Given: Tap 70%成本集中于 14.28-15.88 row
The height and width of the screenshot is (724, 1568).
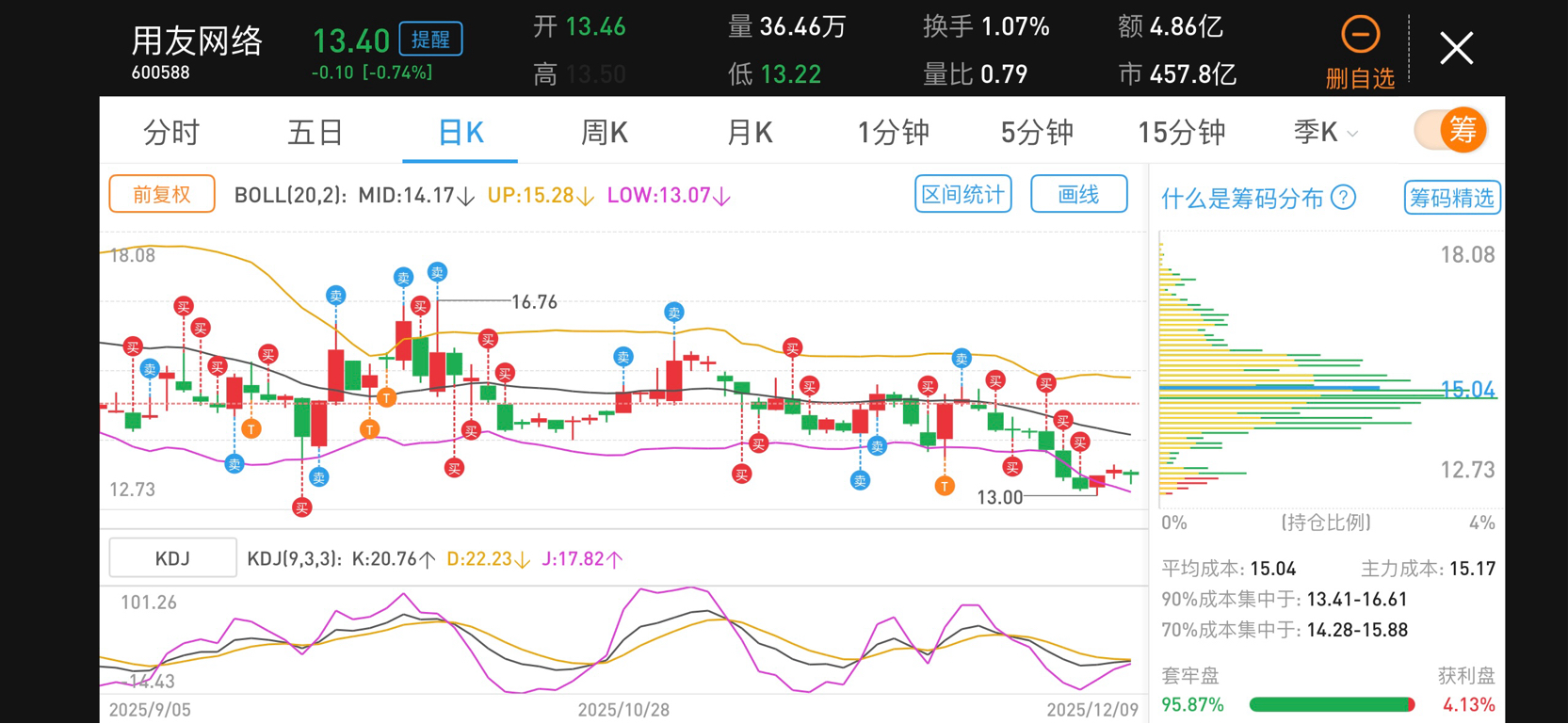Looking at the screenshot, I should (x=1285, y=630).
